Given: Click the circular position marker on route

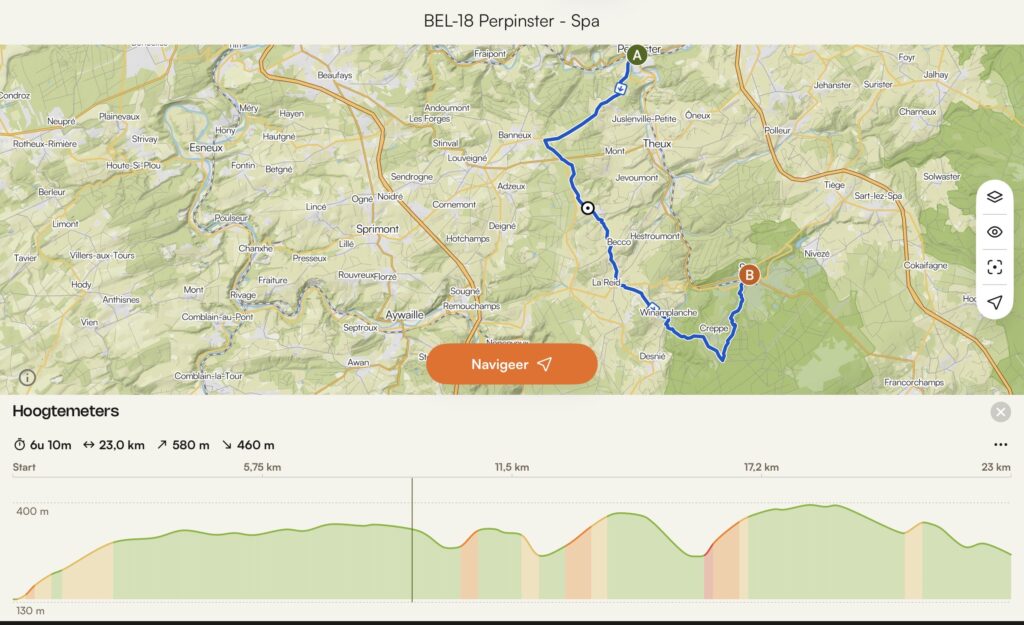Looking at the screenshot, I should click(x=588, y=208).
